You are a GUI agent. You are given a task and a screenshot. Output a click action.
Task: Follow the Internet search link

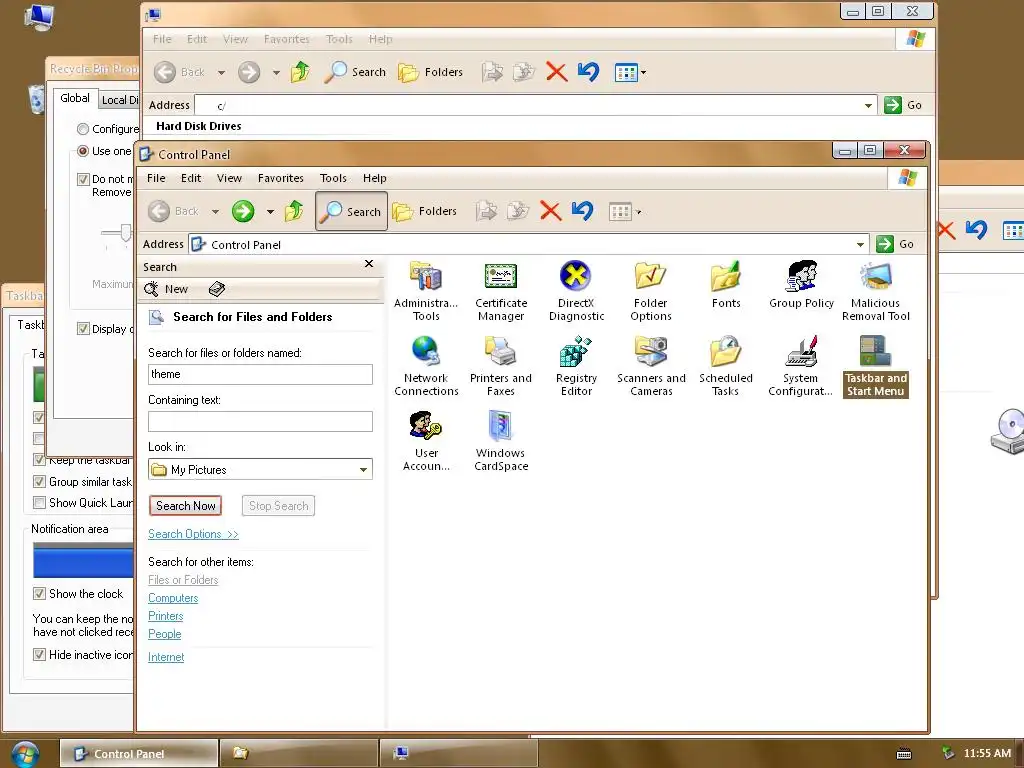point(166,657)
